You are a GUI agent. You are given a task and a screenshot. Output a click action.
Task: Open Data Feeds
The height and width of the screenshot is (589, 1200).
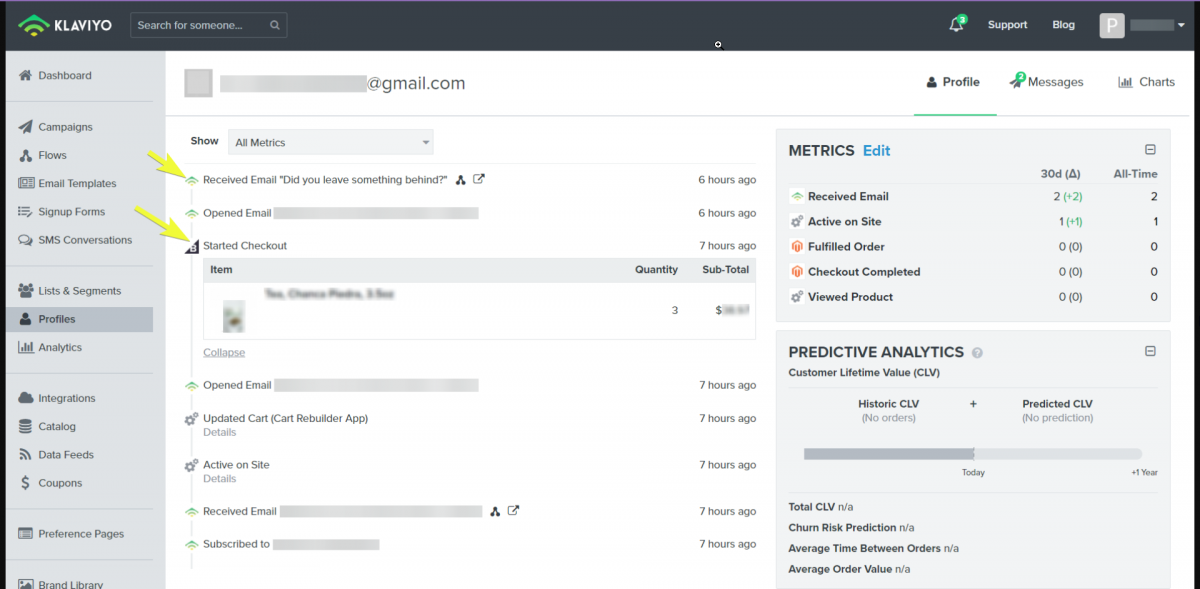(x=66, y=454)
